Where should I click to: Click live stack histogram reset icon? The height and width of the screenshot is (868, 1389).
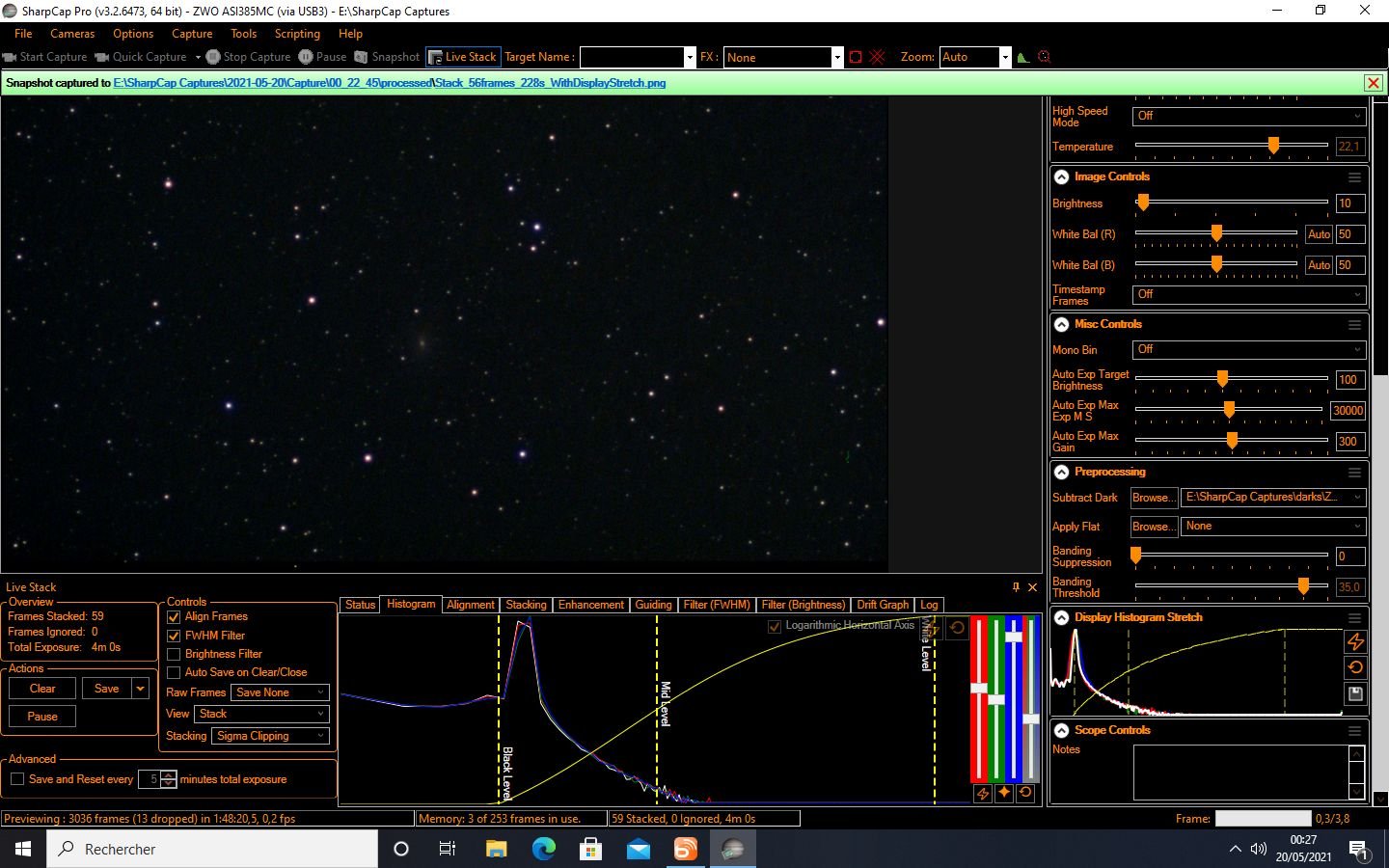[957, 628]
